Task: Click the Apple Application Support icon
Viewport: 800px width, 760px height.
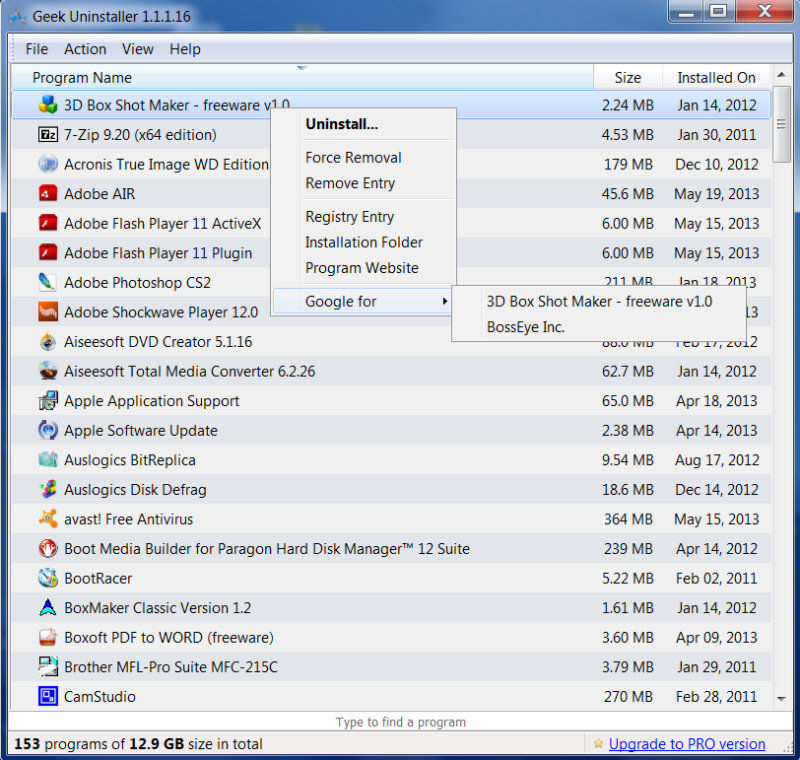Action: click(48, 401)
